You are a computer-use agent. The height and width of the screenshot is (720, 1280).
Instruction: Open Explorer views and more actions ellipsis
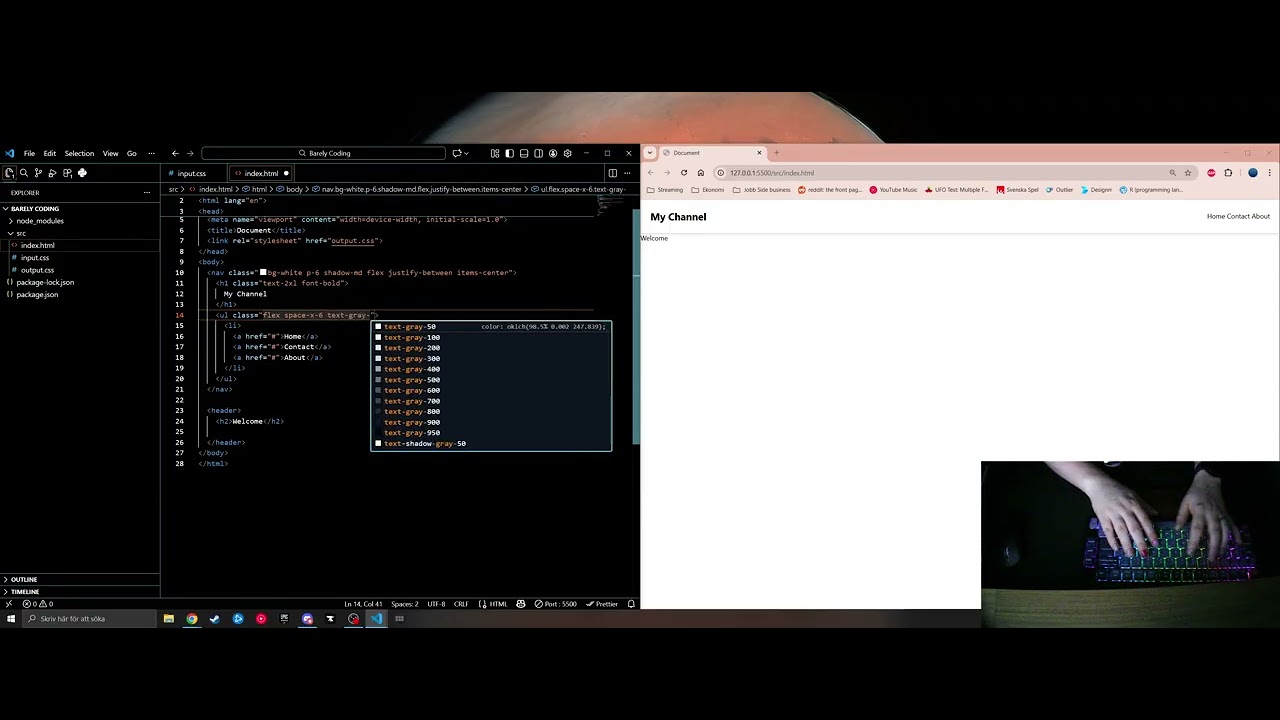tap(147, 192)
